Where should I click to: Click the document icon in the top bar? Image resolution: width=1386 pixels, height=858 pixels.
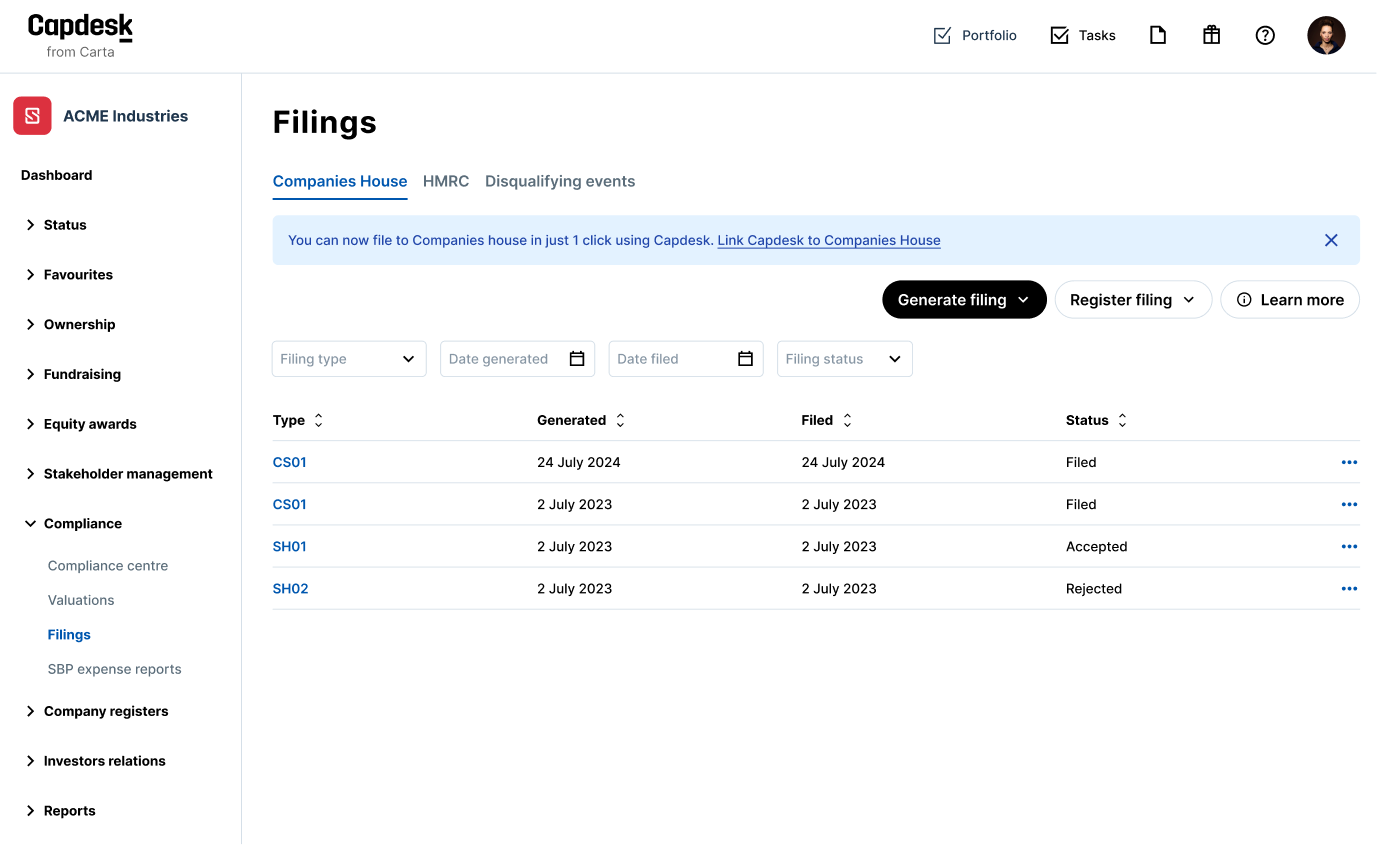click(x=1157, y=35)
